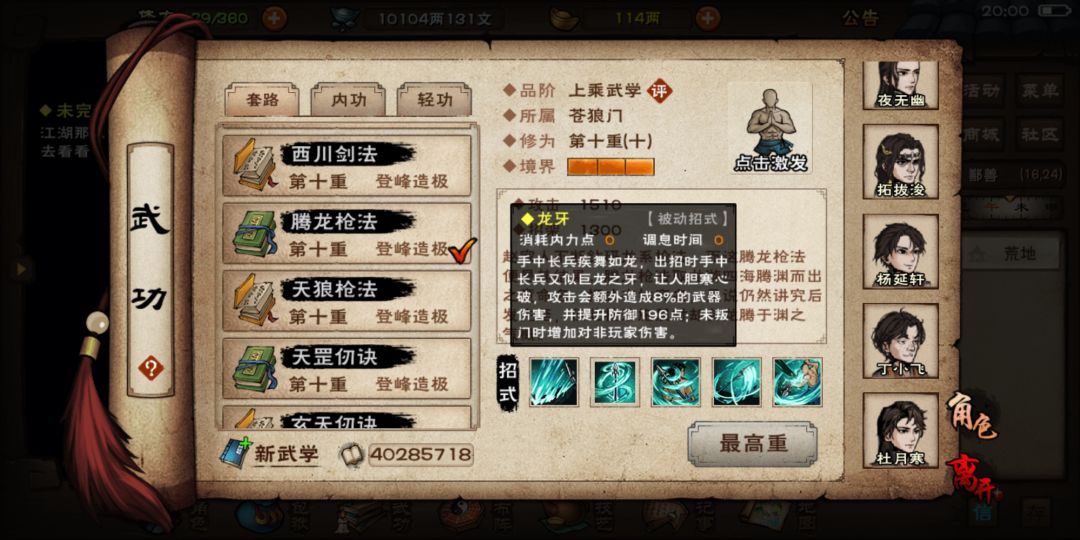The height and width of the screenshot is (540, 1080).
Task: Select 西川剑法 in the martial arts list
Action: [x=346, y=165]
